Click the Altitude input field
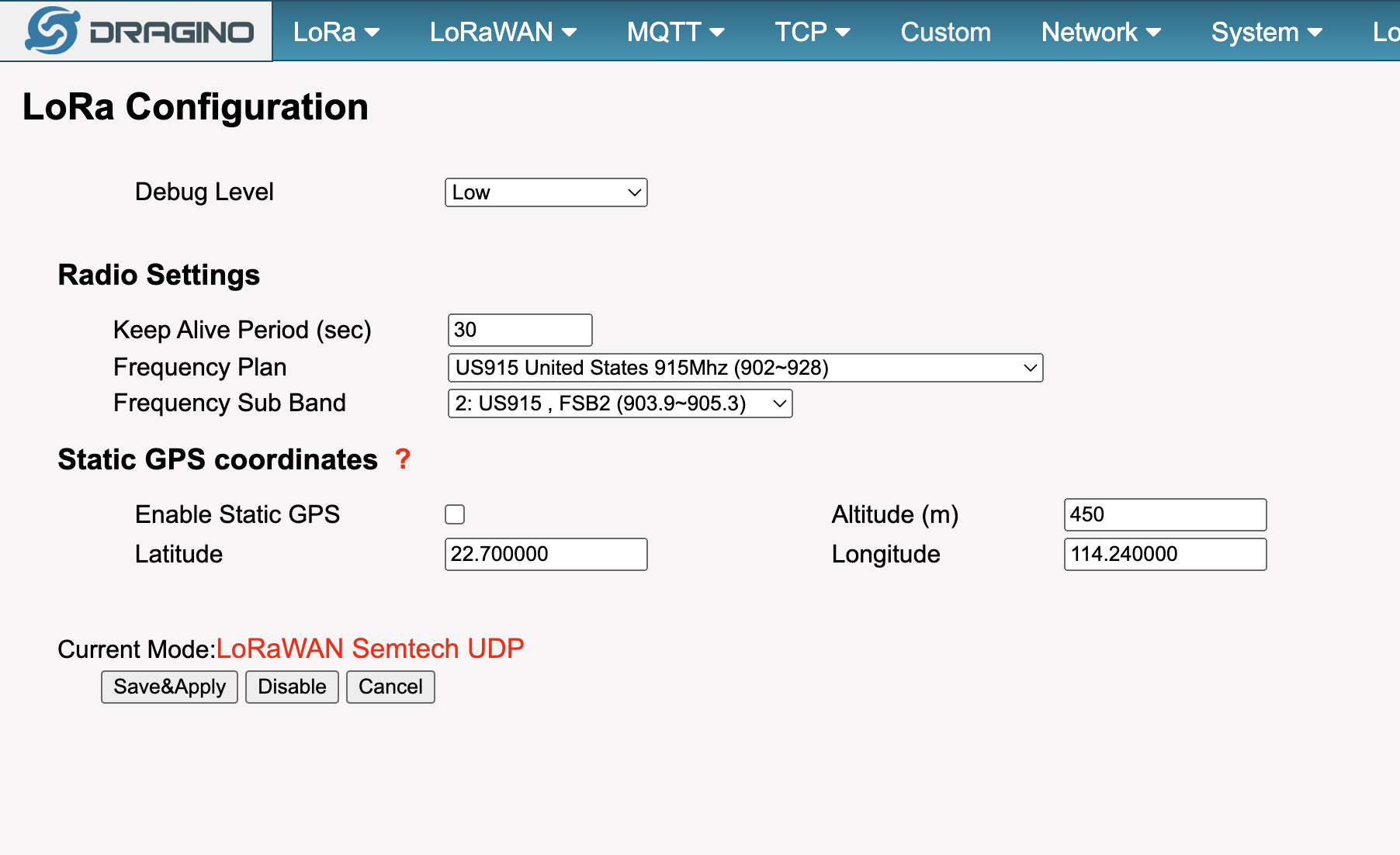Image resolution: width=1400 pixels, height=855 pixels. (1166, 514)
